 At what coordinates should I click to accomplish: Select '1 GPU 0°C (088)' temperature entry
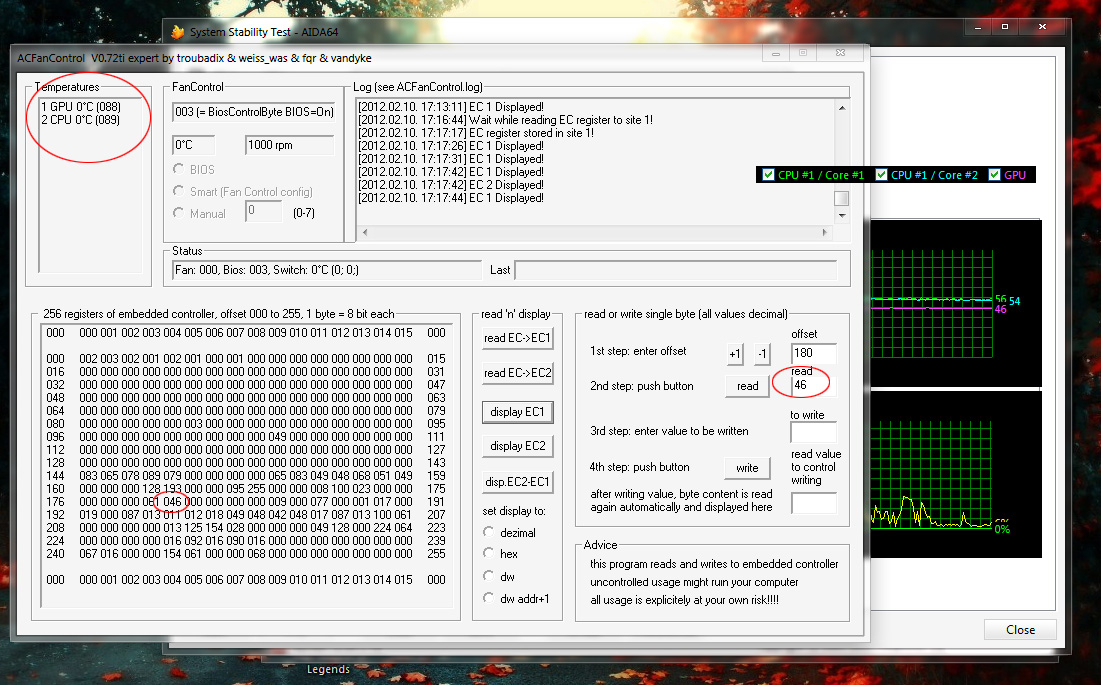click(81, 107)
